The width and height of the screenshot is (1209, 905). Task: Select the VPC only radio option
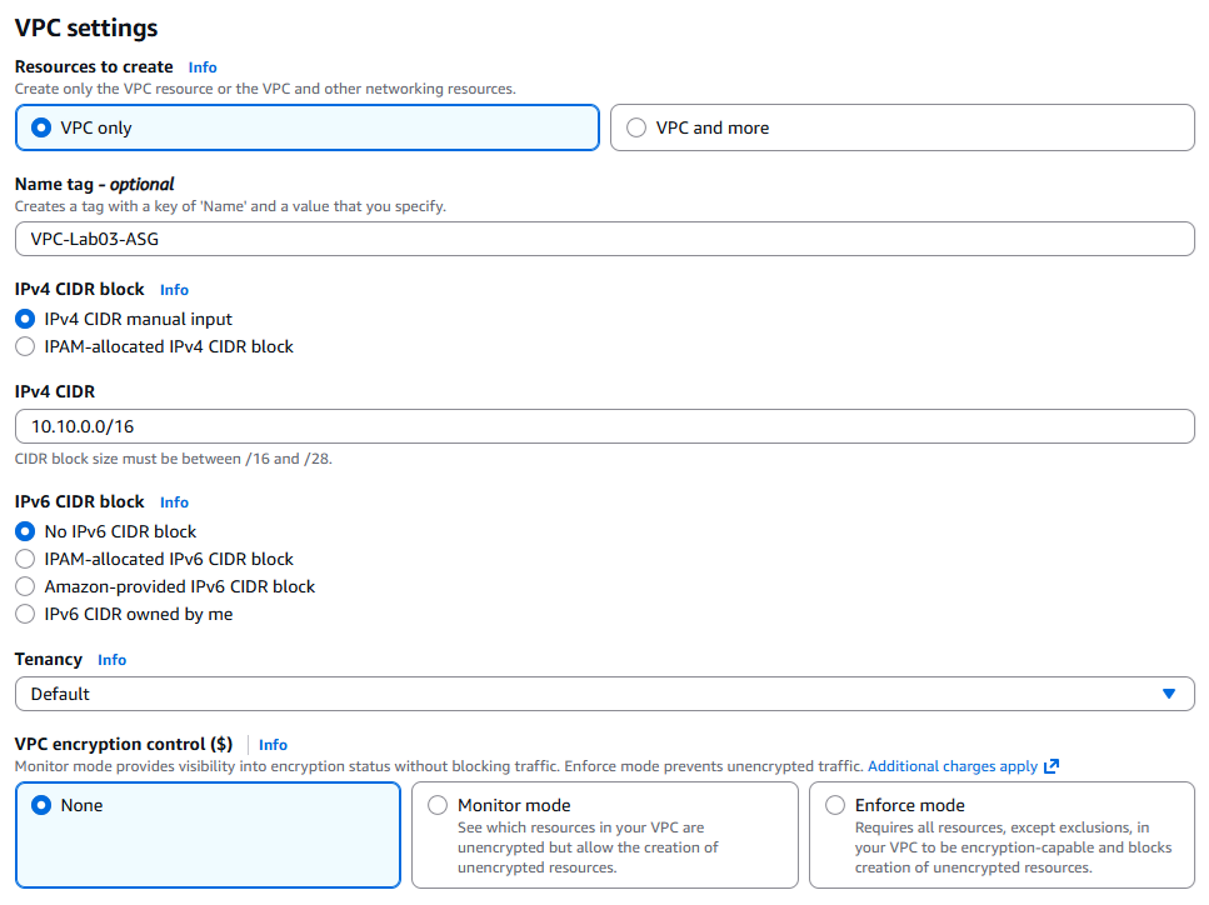pos(307,128)
